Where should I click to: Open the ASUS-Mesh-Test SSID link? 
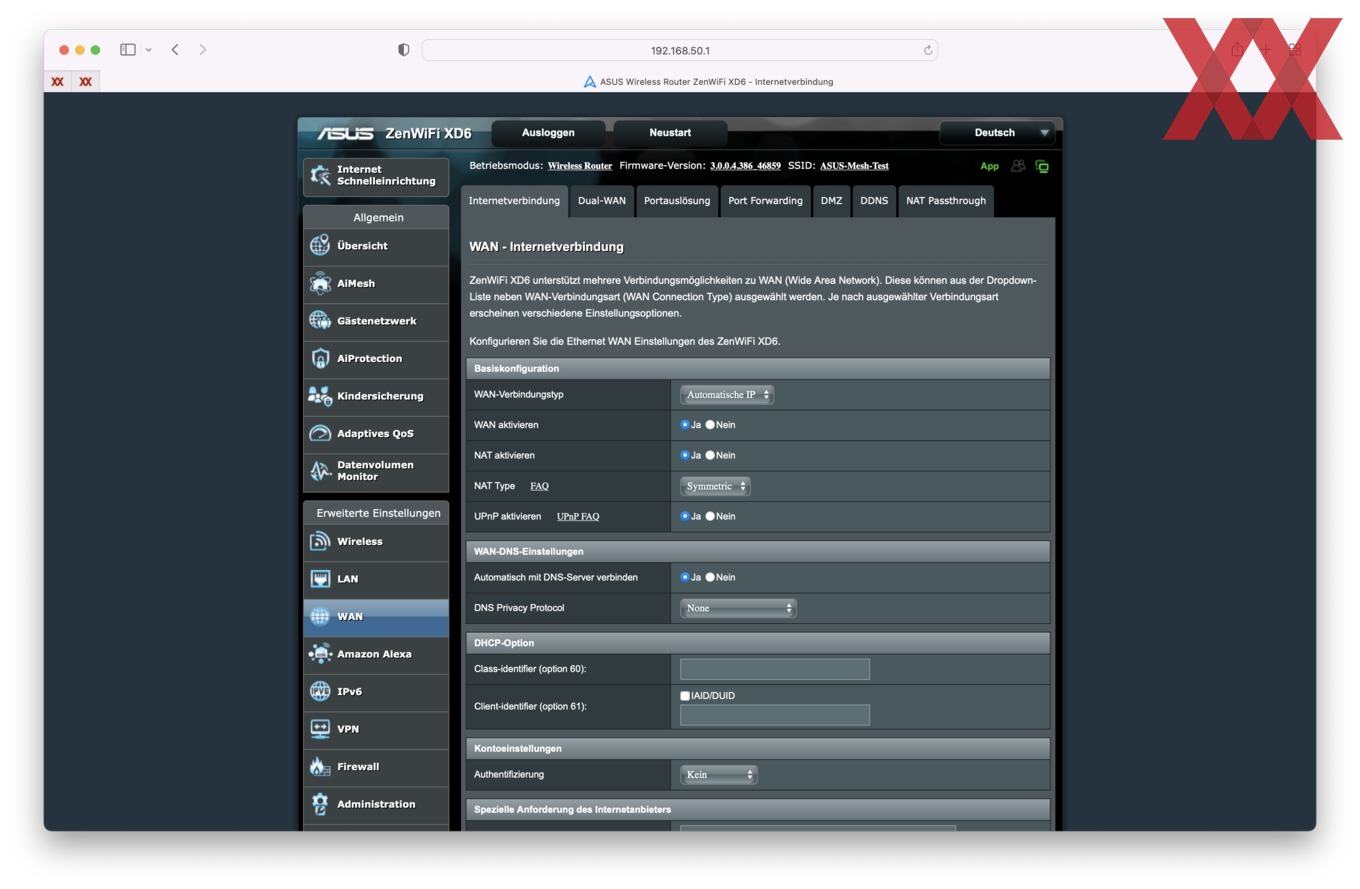pyautogui.click(x=854, y=166)
